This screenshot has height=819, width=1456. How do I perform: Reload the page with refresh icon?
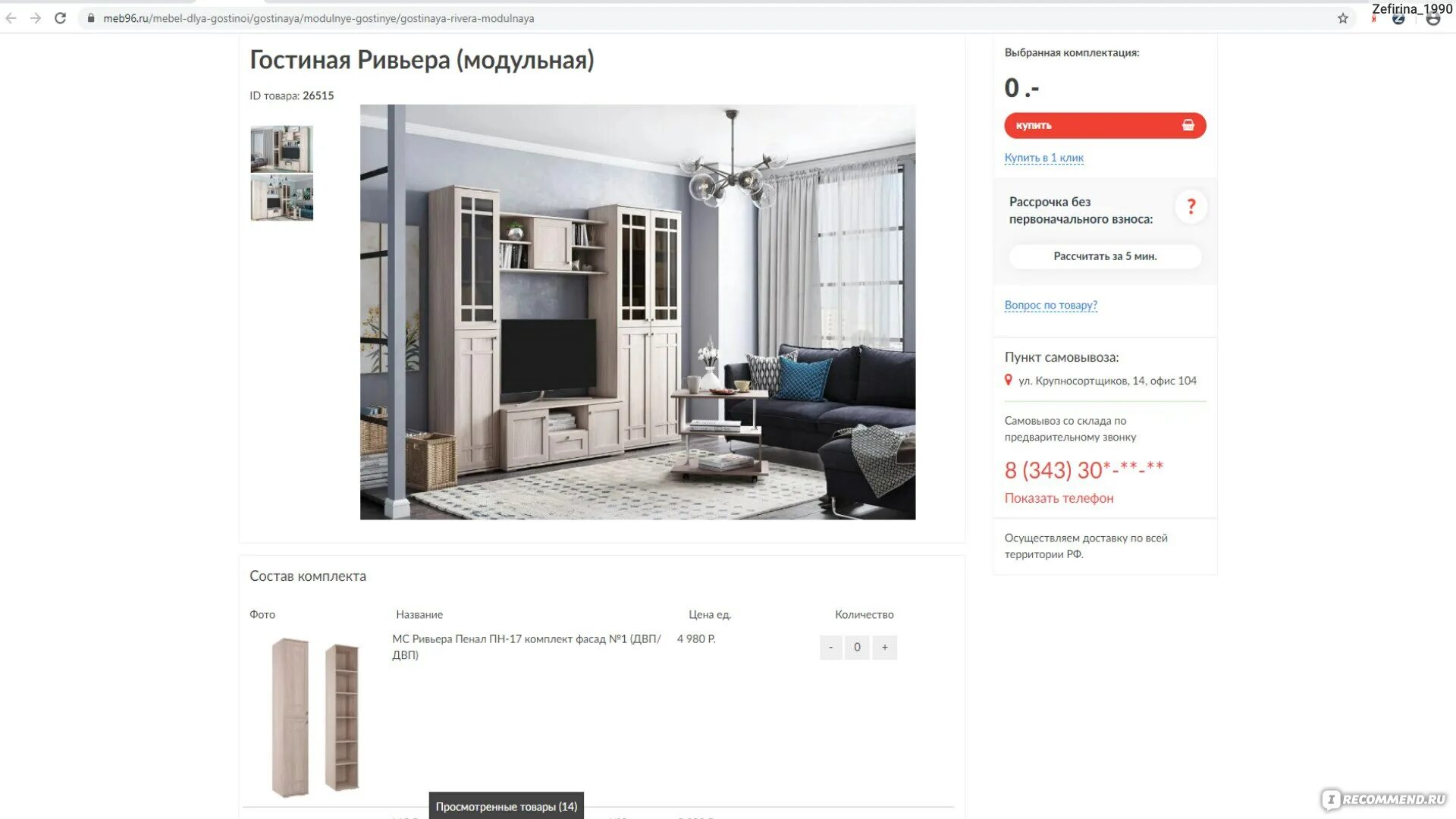click(x=61, y=18)
